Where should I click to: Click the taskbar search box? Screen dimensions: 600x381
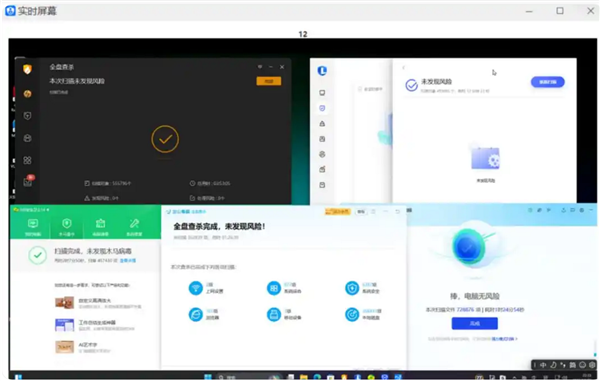click(248, 377)
